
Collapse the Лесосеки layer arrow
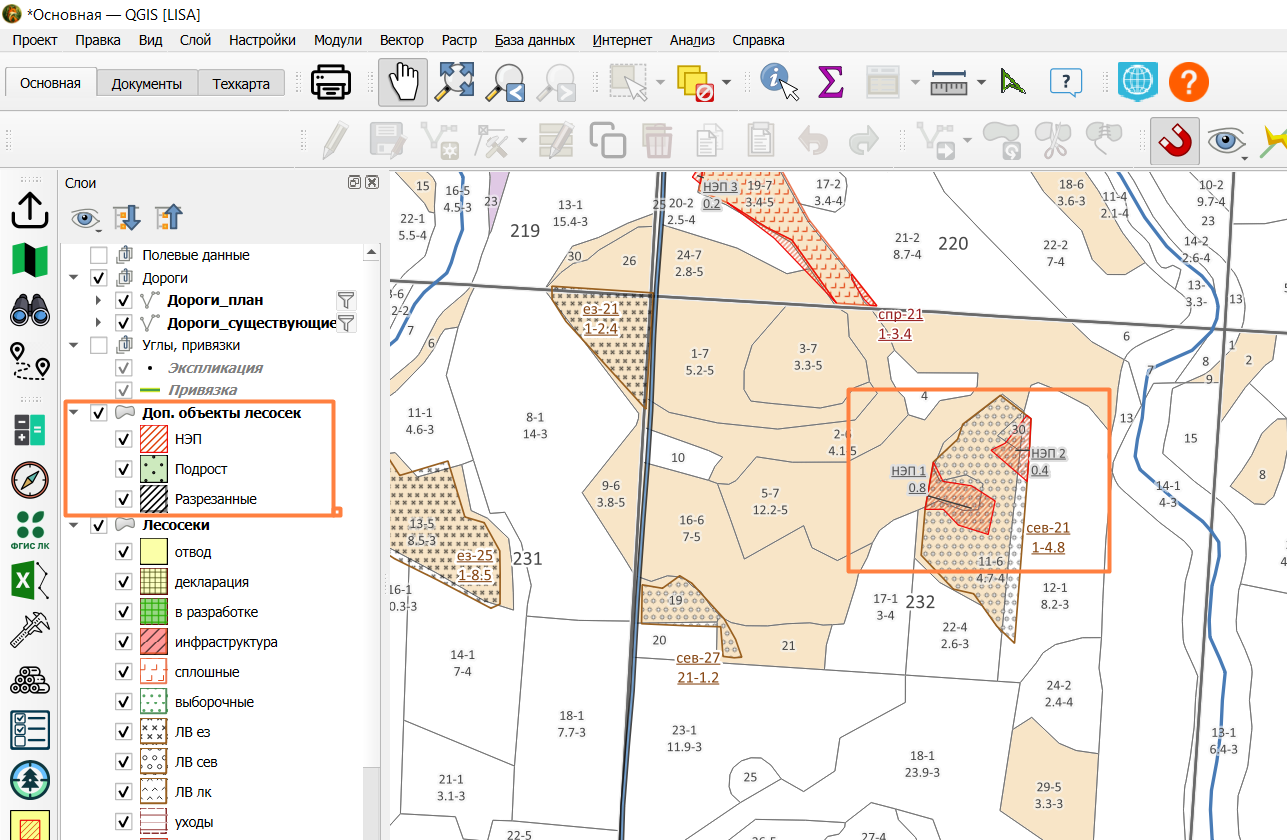tap(73, 525)
